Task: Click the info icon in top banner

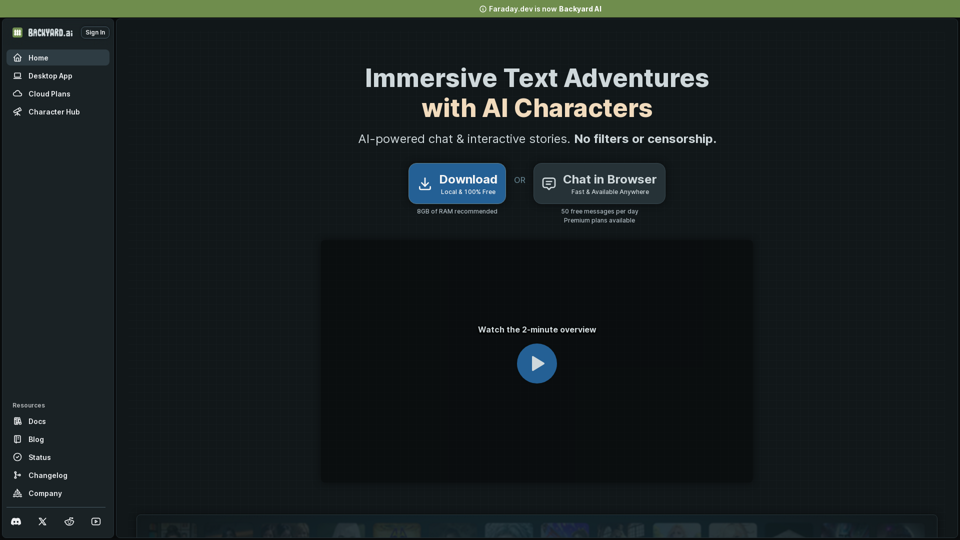Action: [x=482, y=9]
